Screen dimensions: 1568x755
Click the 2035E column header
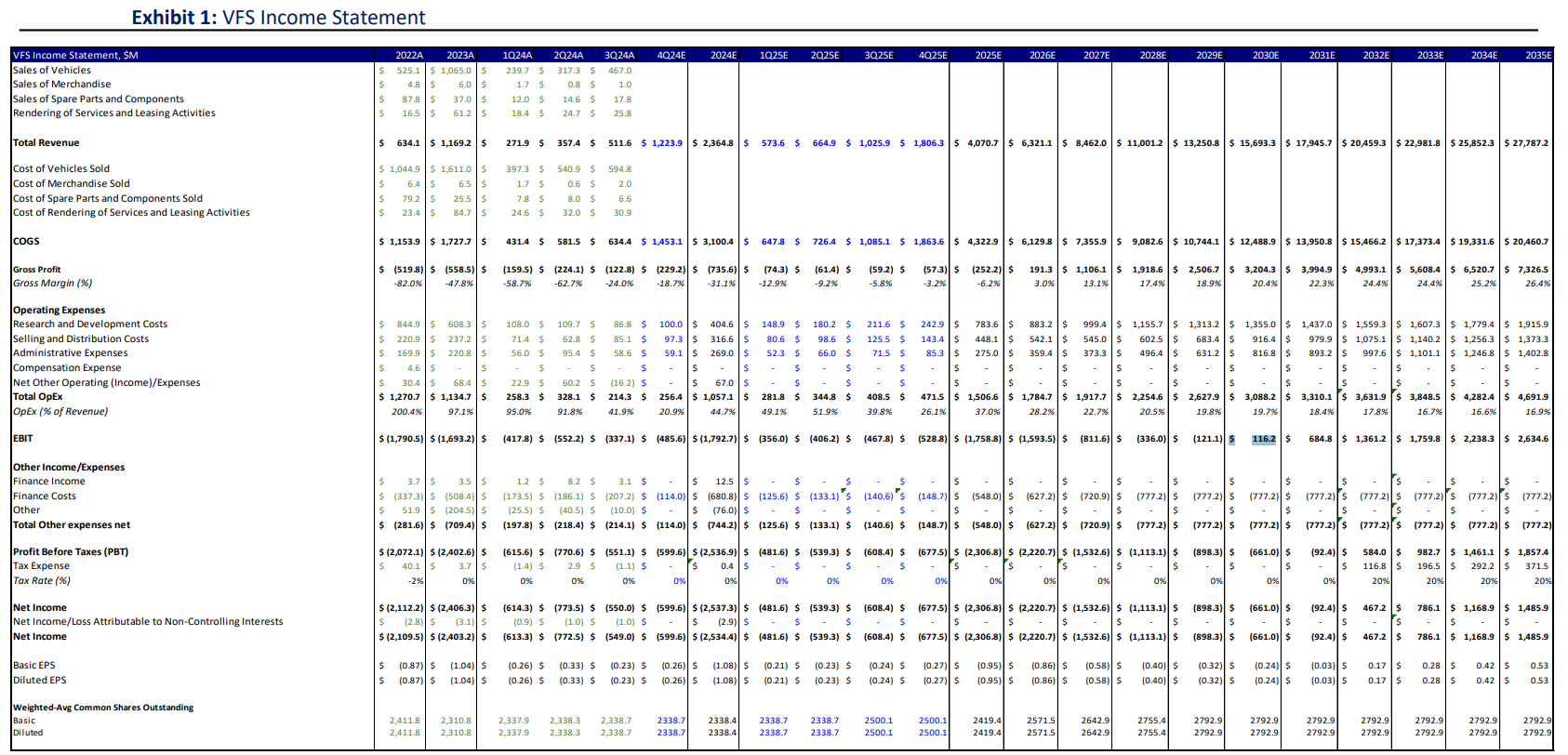[1537, 55]
